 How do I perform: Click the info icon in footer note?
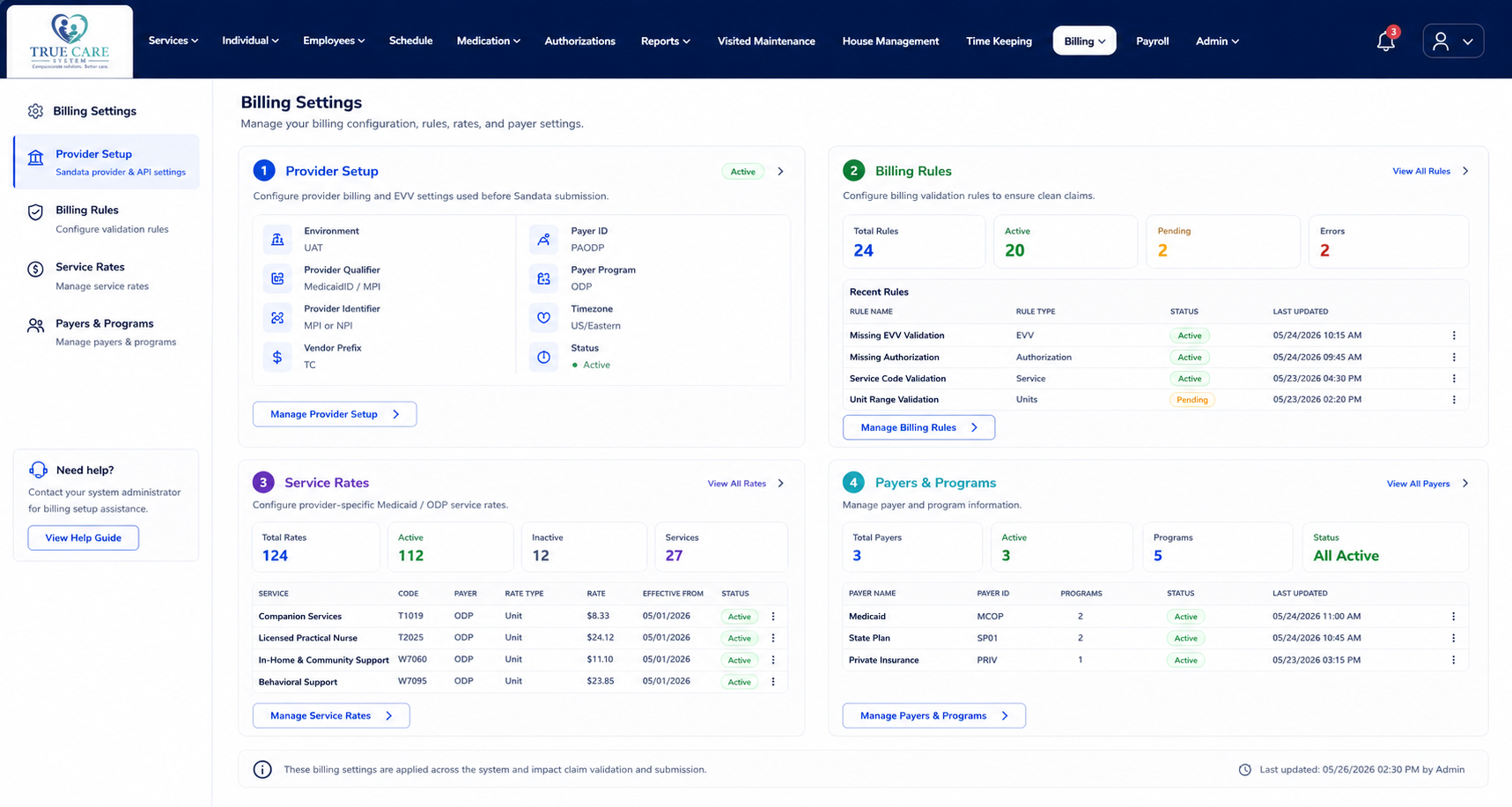click(262, 769)
